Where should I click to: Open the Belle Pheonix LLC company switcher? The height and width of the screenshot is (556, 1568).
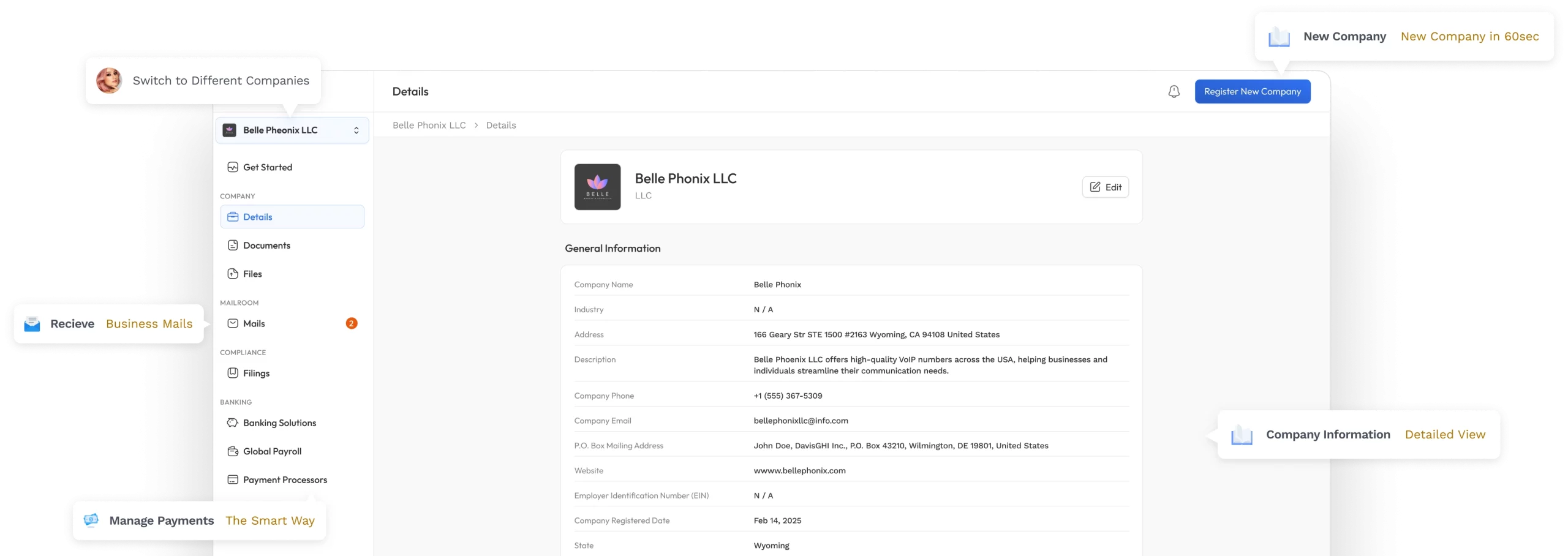282,130
